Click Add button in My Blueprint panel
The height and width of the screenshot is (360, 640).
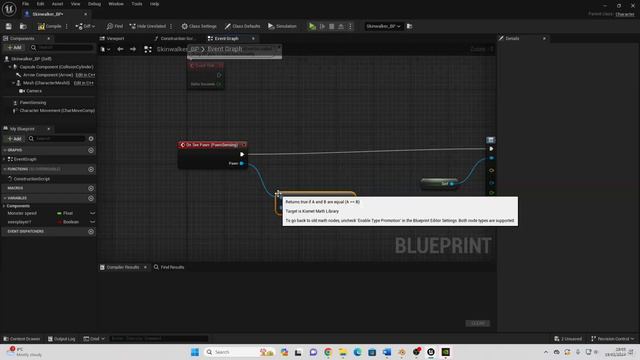tap(14, 139)
